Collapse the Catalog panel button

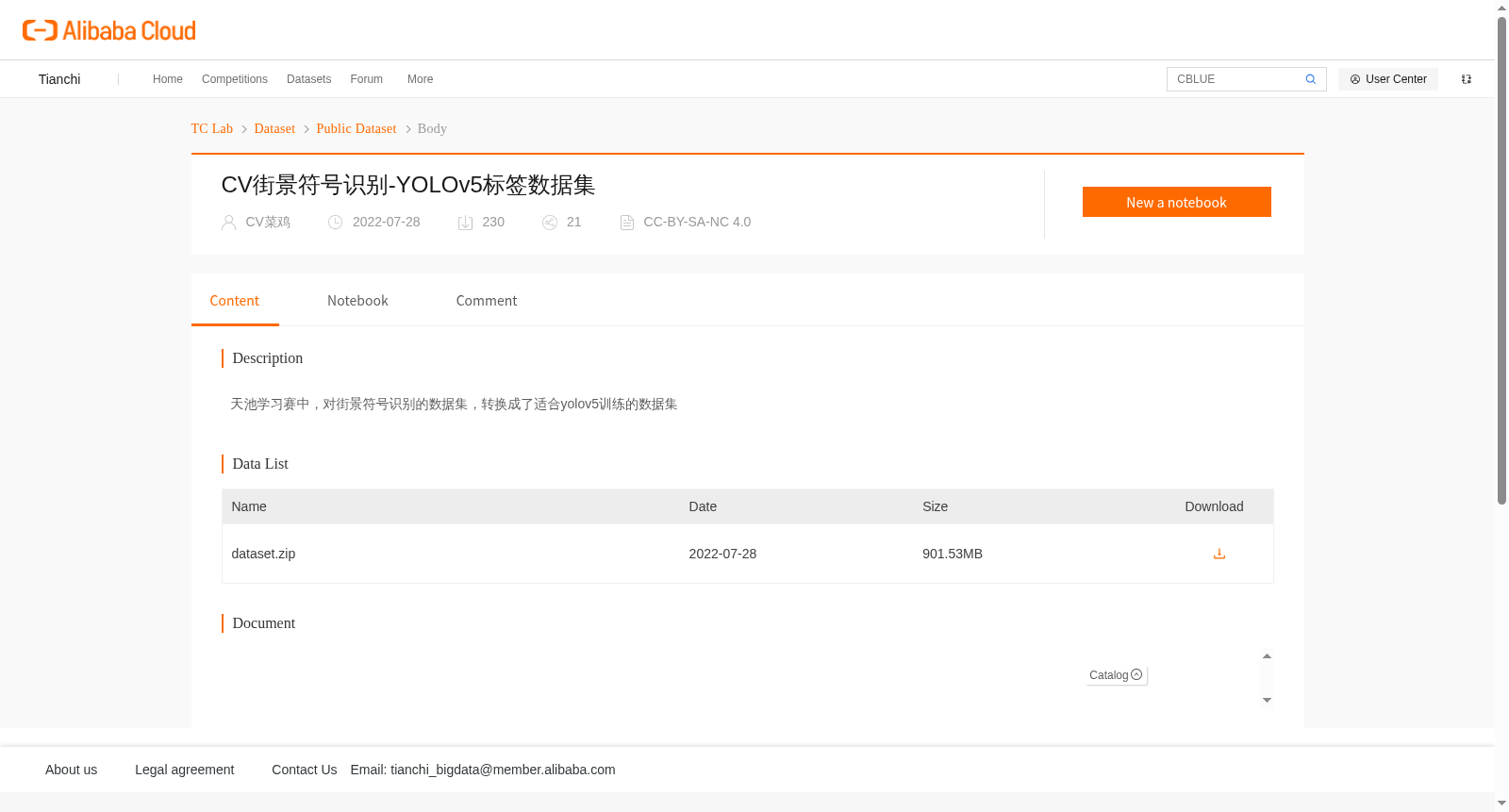point(1117,675)
